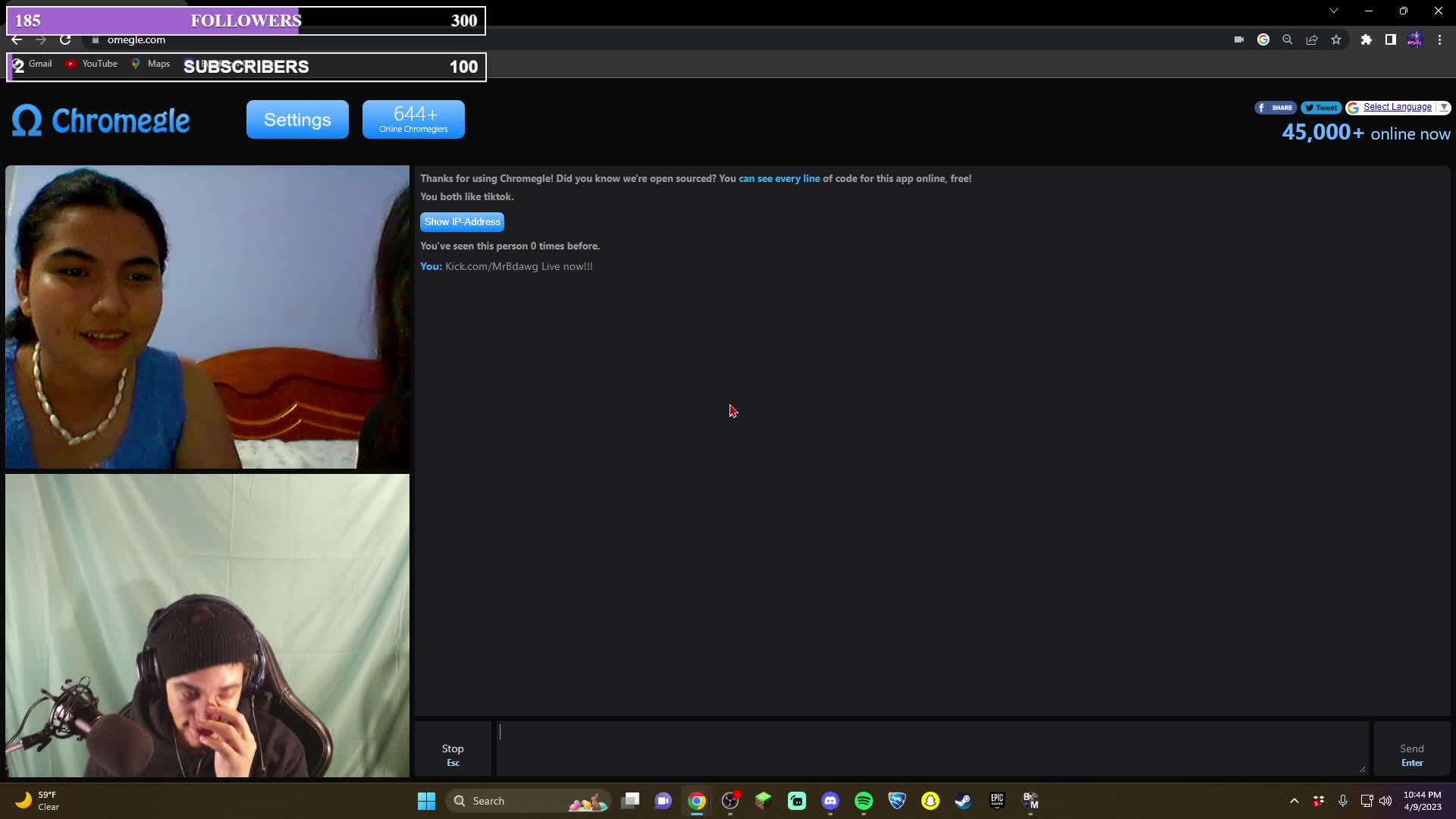Open Discord from taskbar
Viewport: 1456px width, 819px height.
(x=830, y=801)
